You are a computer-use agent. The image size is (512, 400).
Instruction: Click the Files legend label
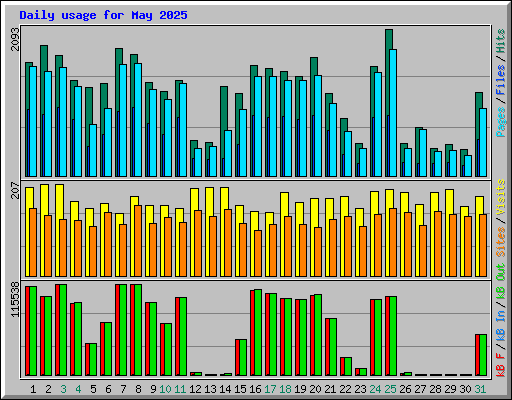[x=501, y=80]
